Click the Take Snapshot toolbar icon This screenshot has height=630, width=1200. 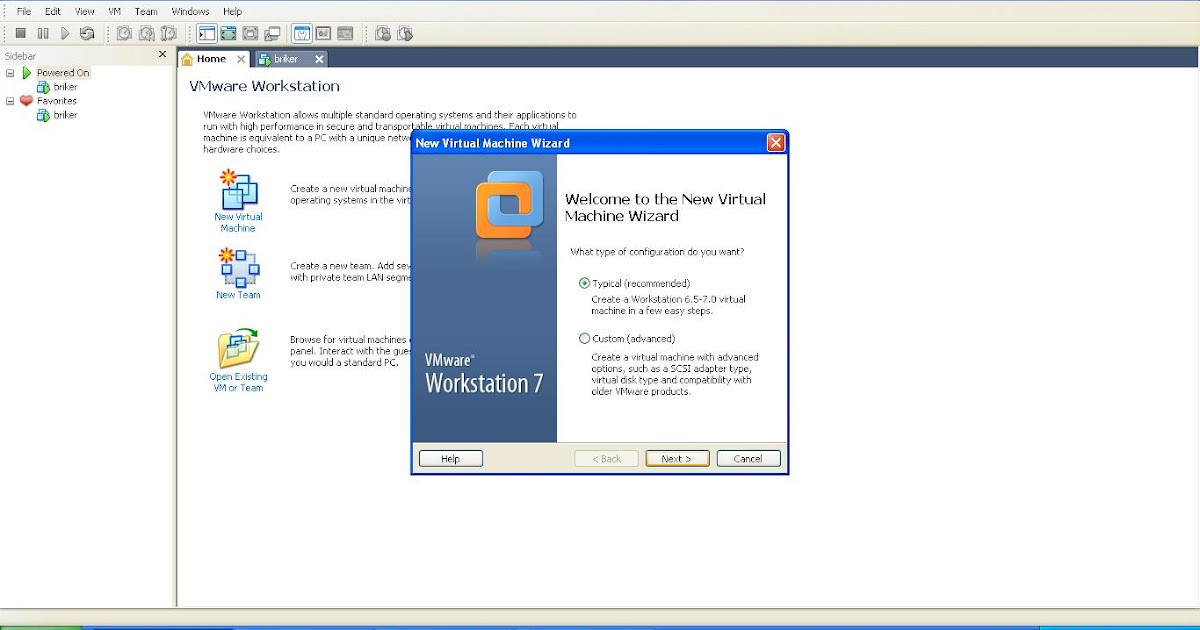click(124, 34)
